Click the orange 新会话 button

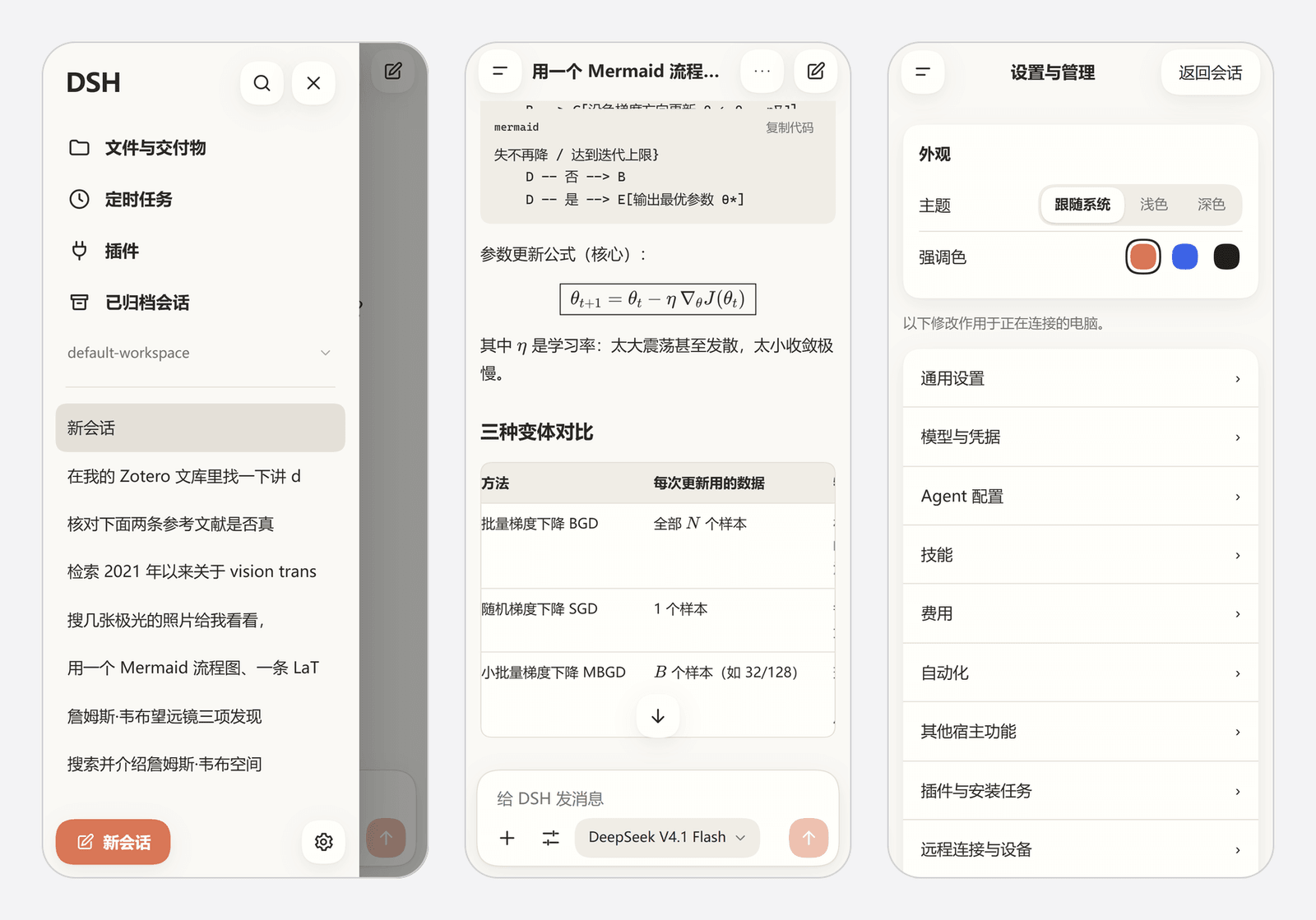tap(114, 842)
